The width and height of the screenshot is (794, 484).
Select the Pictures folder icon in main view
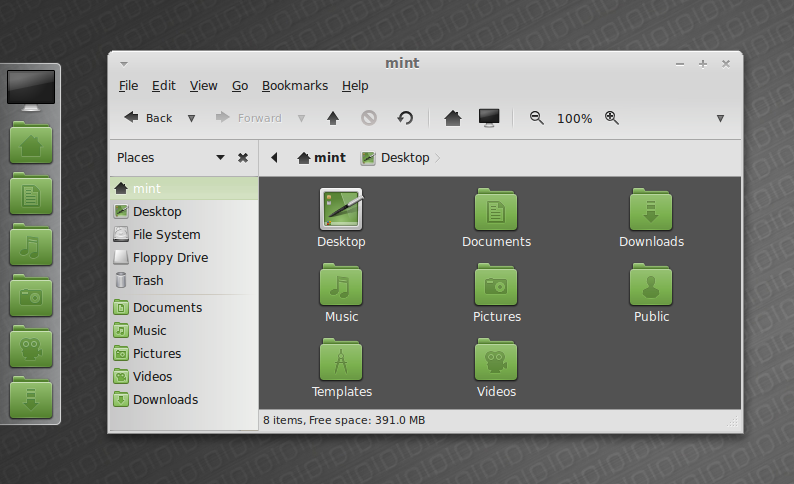click(496, 284)
